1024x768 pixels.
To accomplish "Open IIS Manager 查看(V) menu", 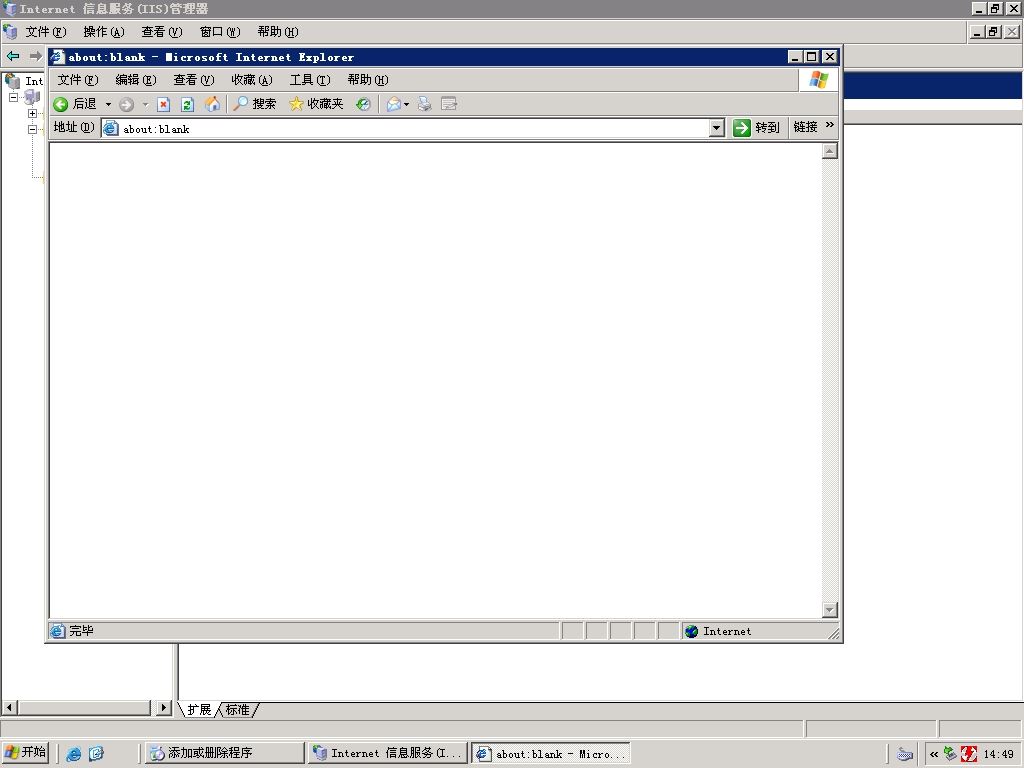I will (x=162, y=32).
